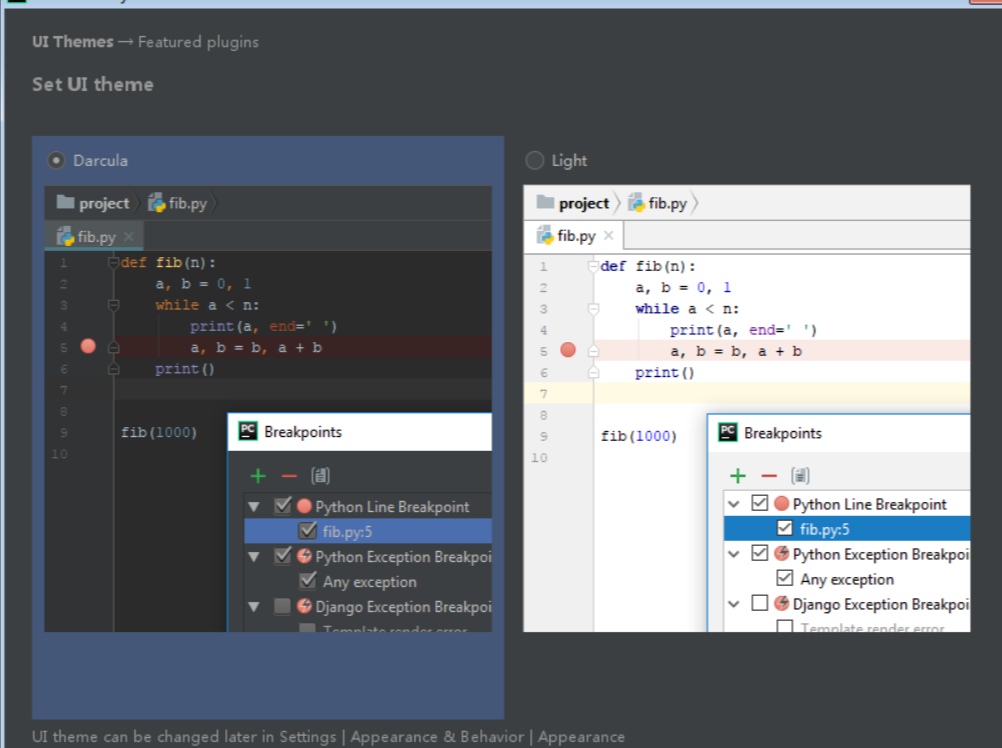Collapse Django Exception Breakpoint node in Darcula preview
1002x748 pixels.
click(x=254, y=606)
